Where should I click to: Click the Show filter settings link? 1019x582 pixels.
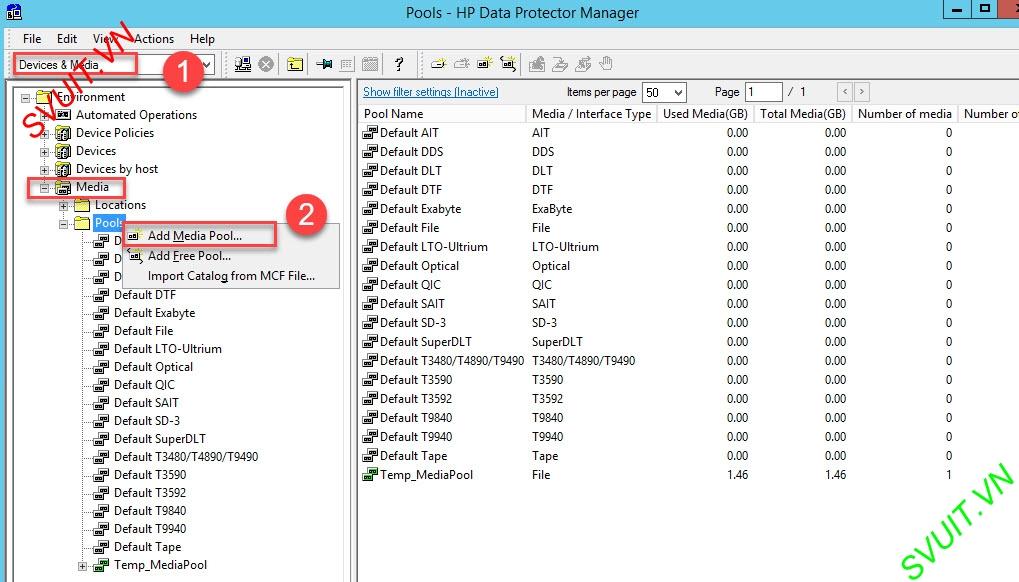[431, 92]
